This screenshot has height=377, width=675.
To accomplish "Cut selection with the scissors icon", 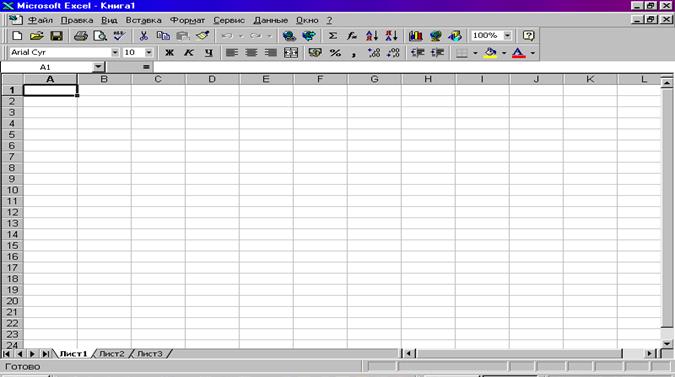I will [x=143, y=36].
